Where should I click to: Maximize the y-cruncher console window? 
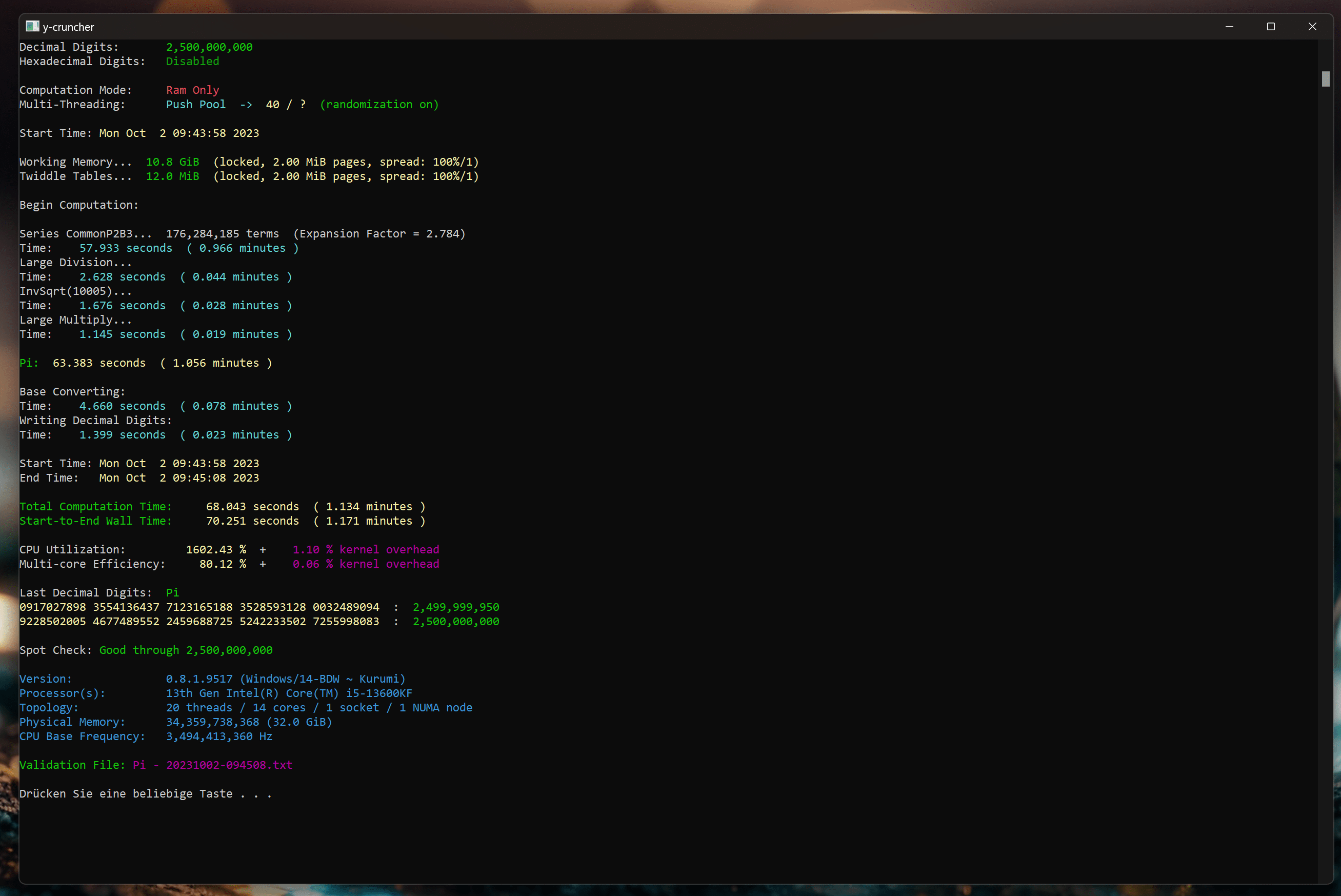pos(1271,26)
